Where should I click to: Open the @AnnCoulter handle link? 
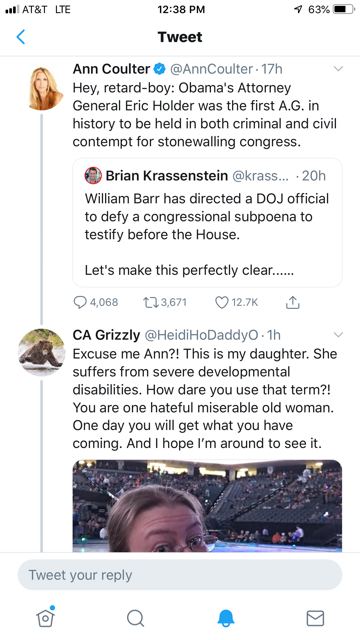211,69
